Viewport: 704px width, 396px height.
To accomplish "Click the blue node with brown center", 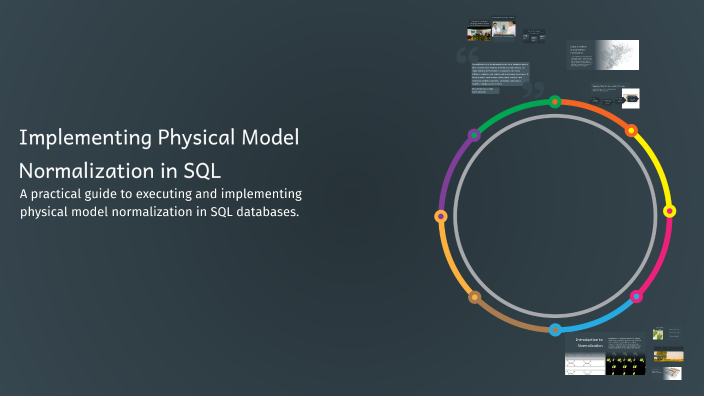I will click(555, 330).
